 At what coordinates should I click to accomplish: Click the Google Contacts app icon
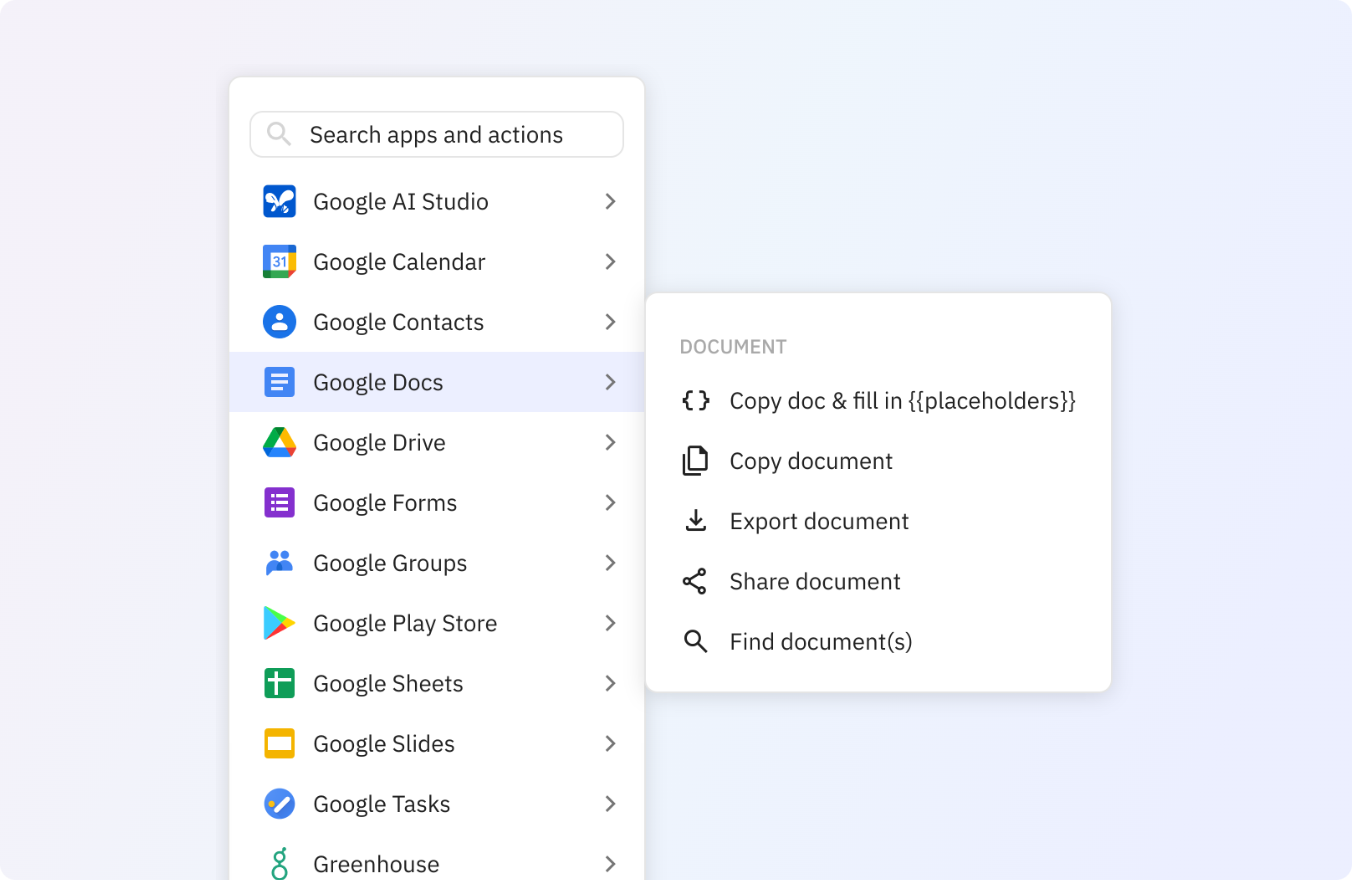pyautogui.click(x=279, y=322)
